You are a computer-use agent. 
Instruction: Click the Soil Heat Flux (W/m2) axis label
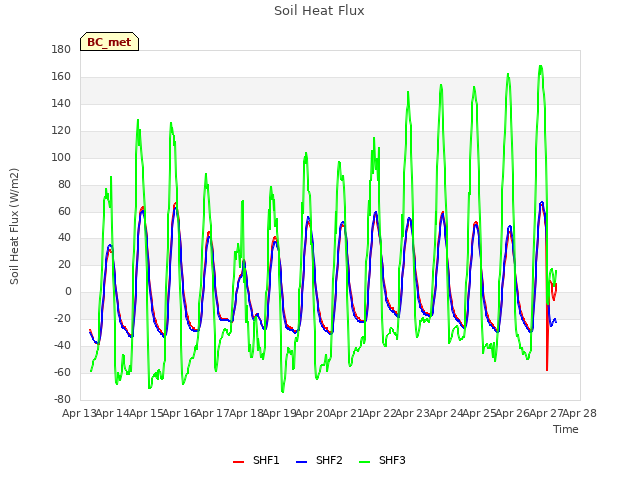(14, 226)
